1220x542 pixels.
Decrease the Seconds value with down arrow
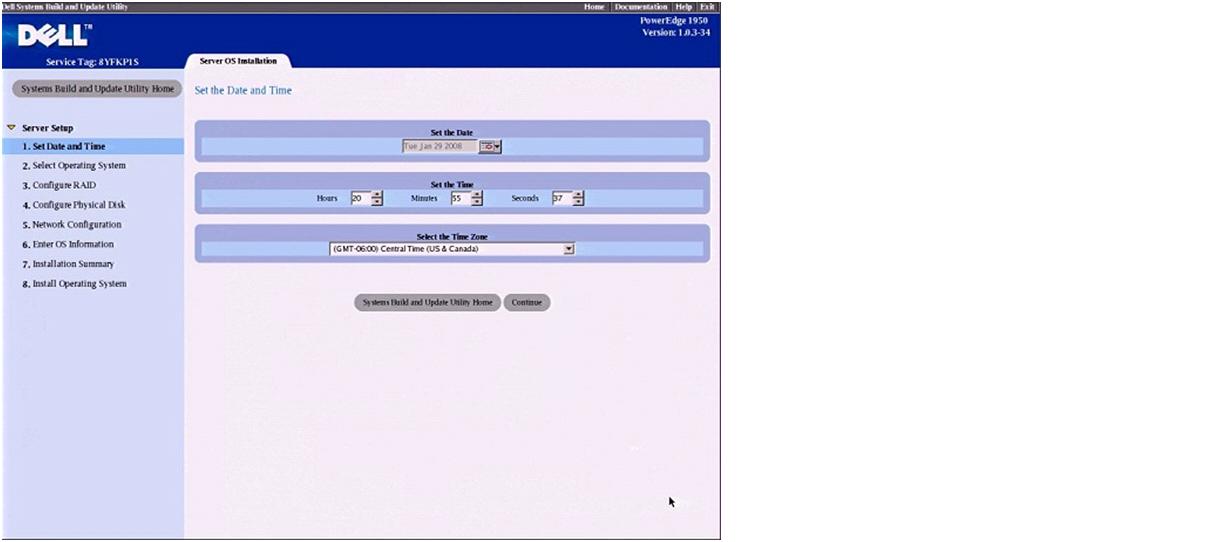click(578, 202)
